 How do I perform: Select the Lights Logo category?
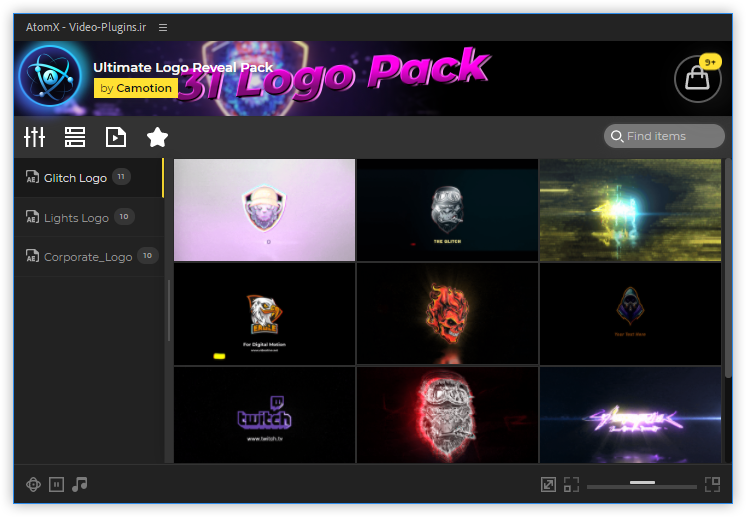[x=89, y=217]
